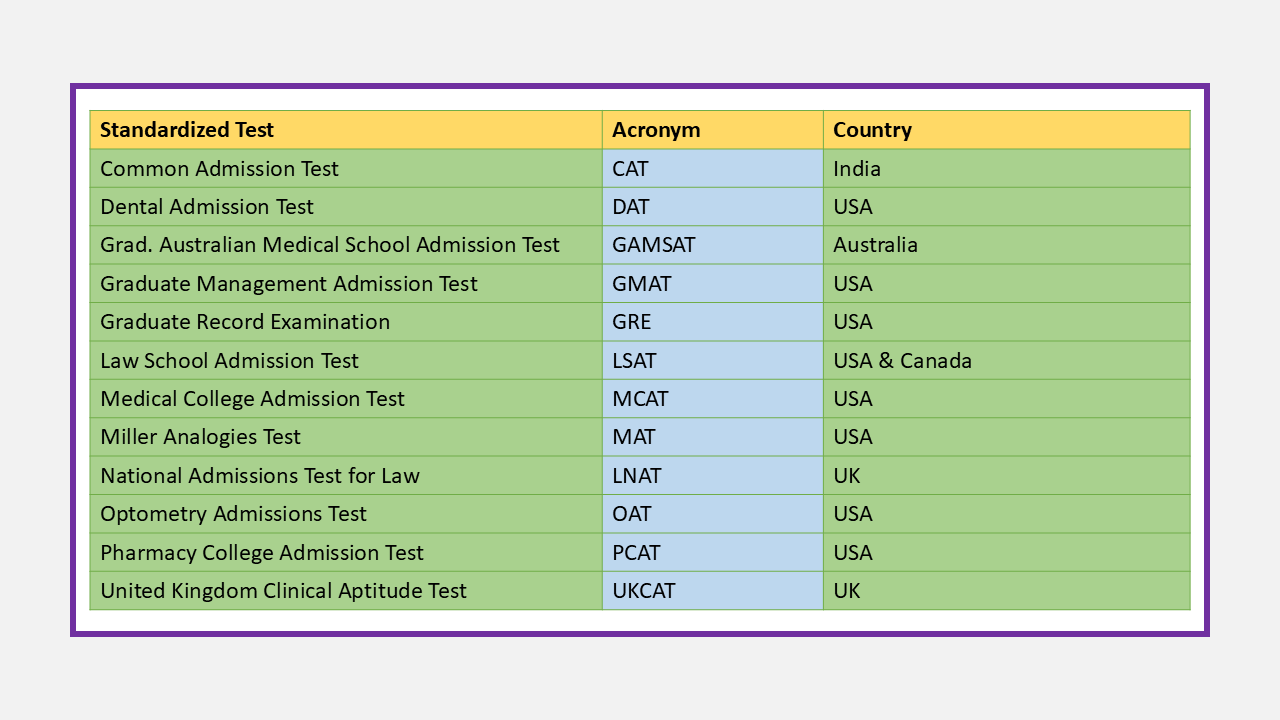
Task: Click the OAT acronym cell
Action: 713,514
